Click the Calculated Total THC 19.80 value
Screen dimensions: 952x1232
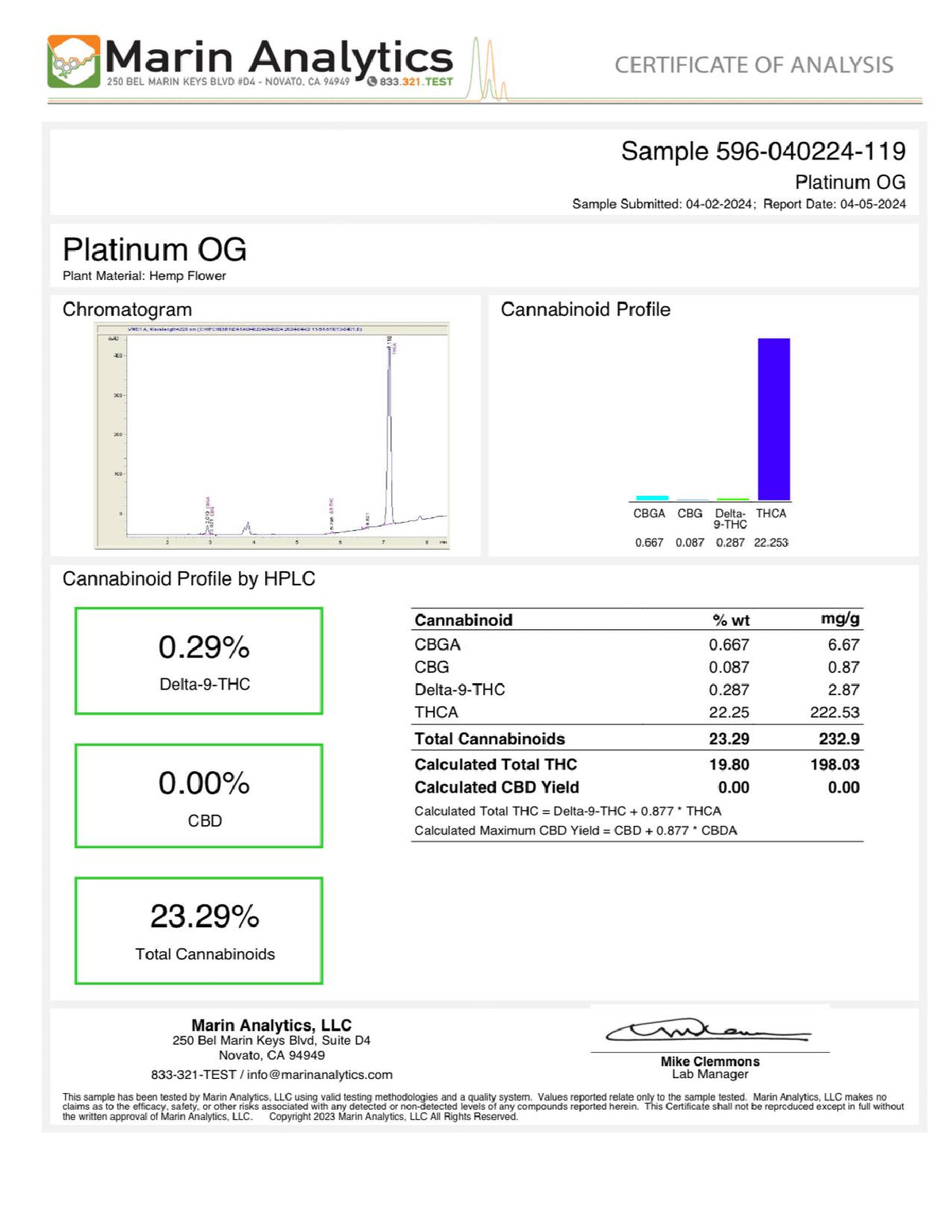(x=729, y=765)
